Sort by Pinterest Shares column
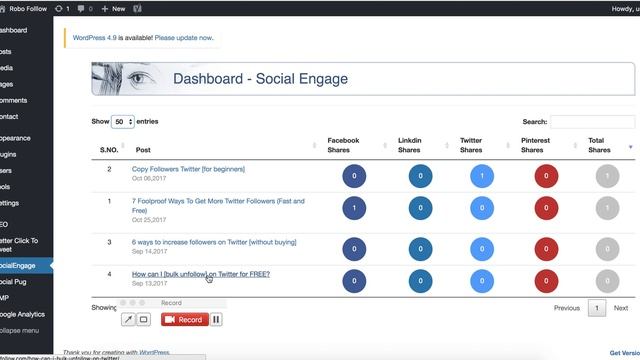This screenshot has width=640, height=360. click(x=535, y=145)
